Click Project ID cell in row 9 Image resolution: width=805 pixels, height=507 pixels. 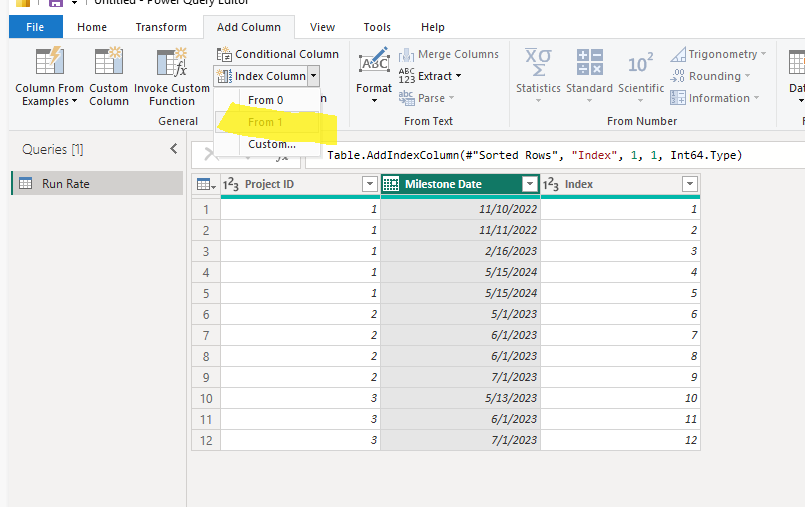pos(300,378)
